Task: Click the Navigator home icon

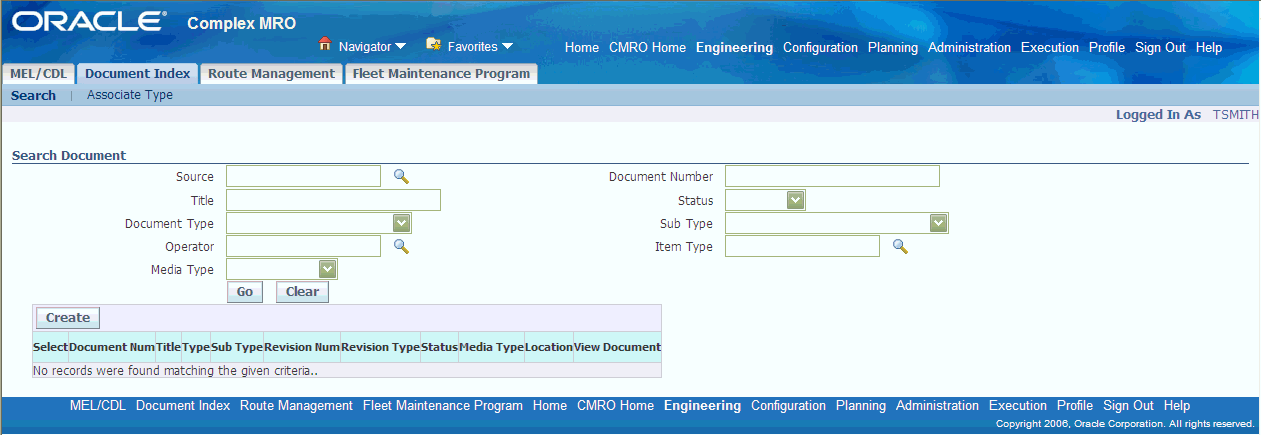Action: pos(325,44)
